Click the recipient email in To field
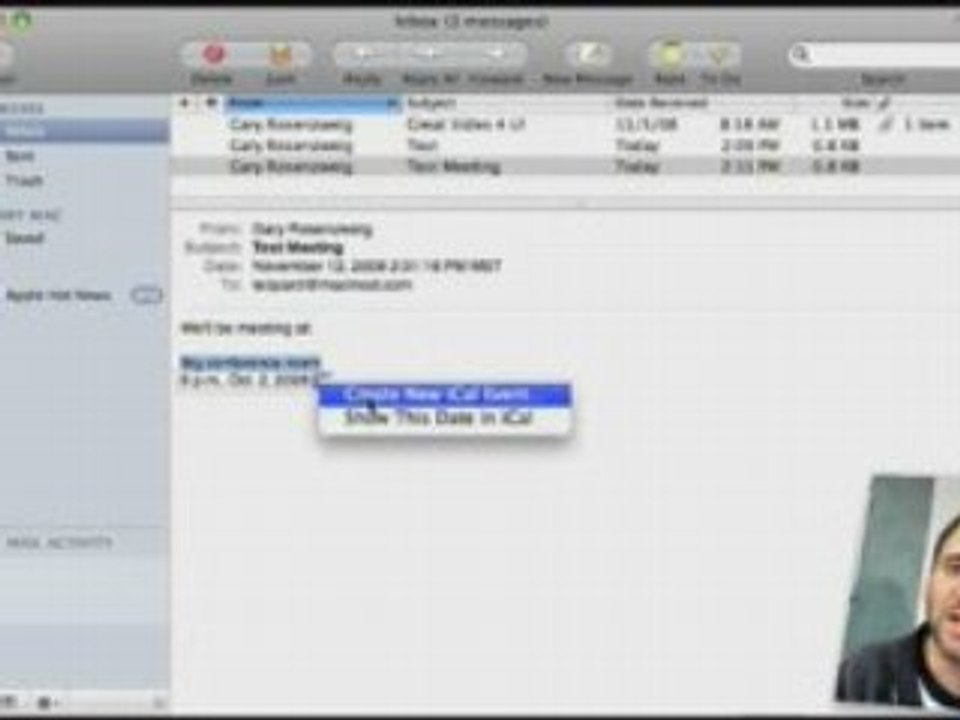 (x=332, y=285)
